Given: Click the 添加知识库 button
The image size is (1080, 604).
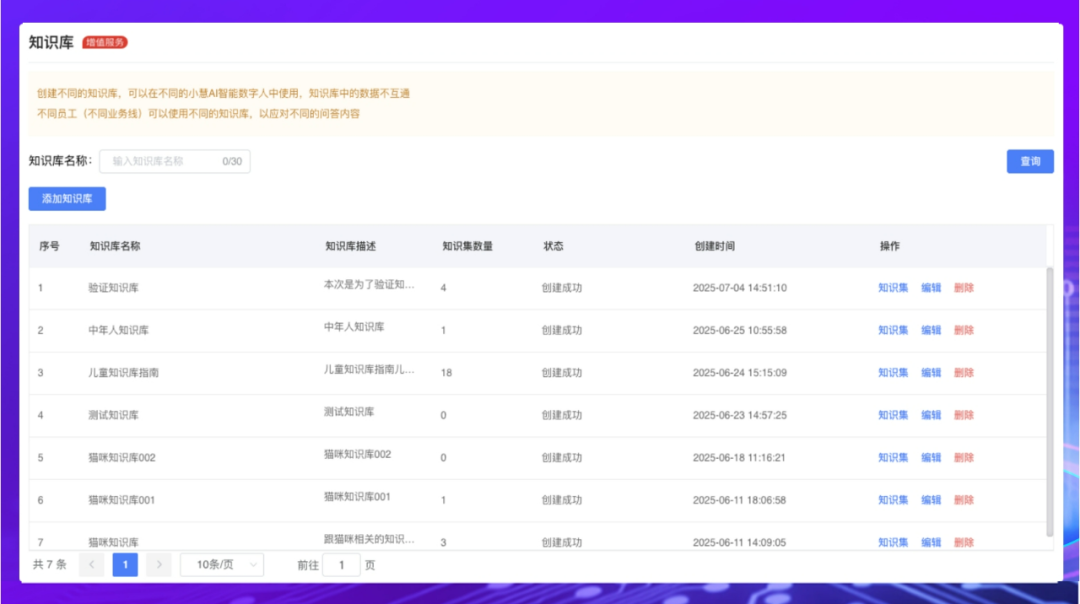Looking at the screenshot, I should (67, 199).
